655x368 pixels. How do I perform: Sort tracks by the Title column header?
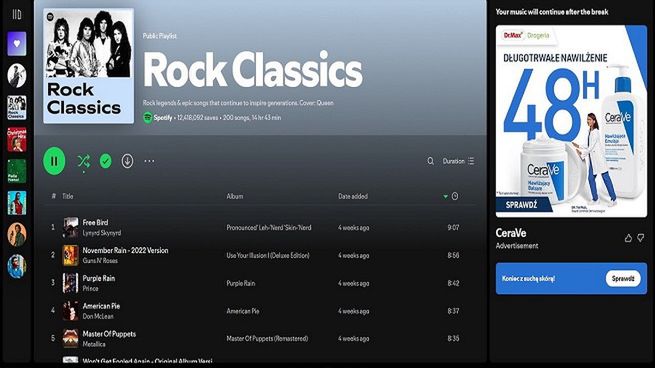[x=68, y=196]
